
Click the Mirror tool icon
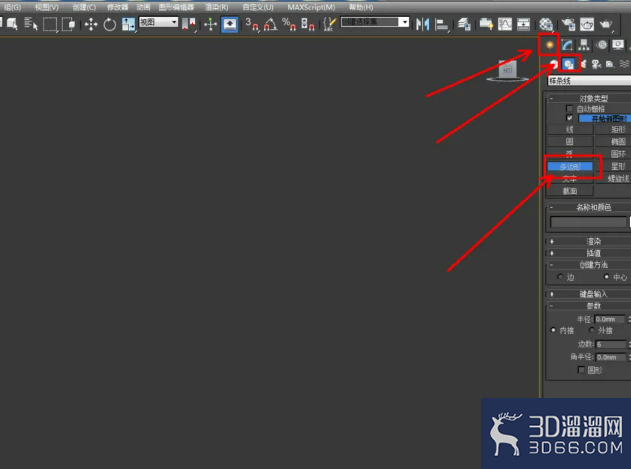(x=423, y=25)
